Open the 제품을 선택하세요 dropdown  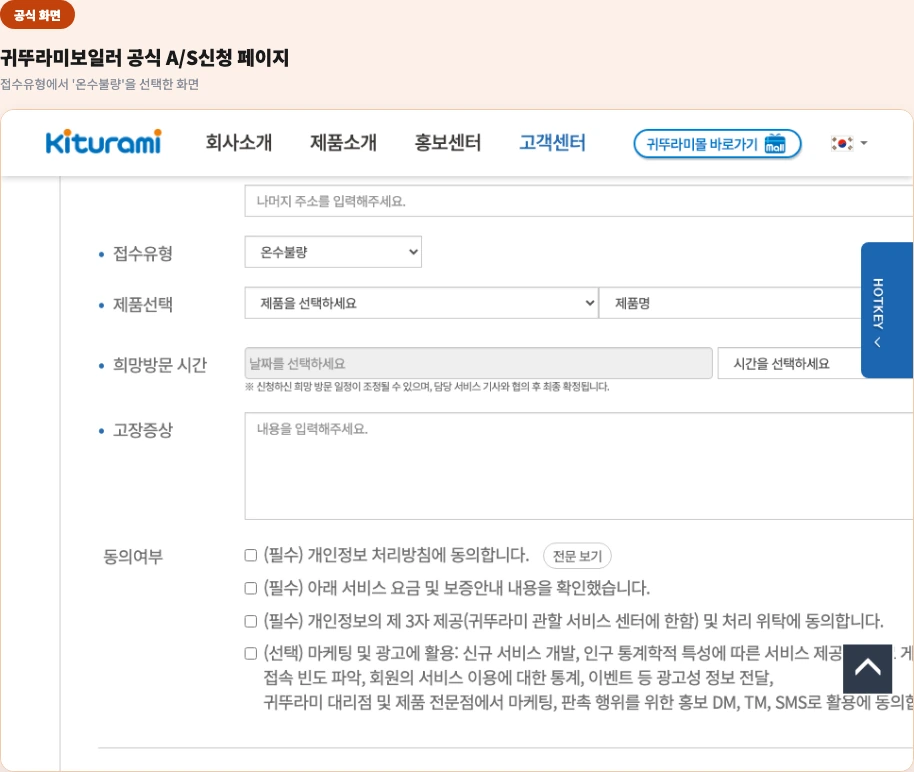click(421, 303)
